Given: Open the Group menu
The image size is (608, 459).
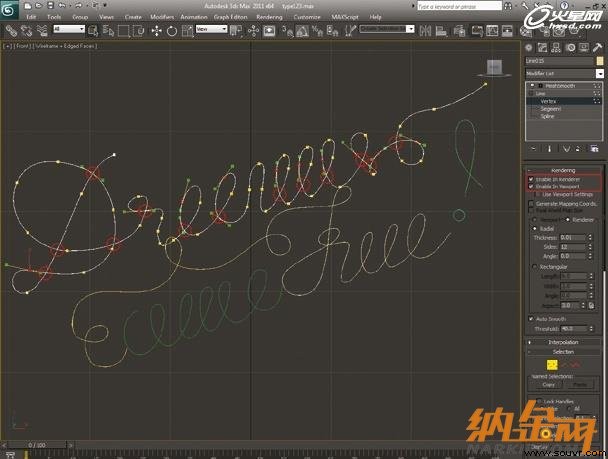Looking at the screenshot, I should tap(80, 17).
